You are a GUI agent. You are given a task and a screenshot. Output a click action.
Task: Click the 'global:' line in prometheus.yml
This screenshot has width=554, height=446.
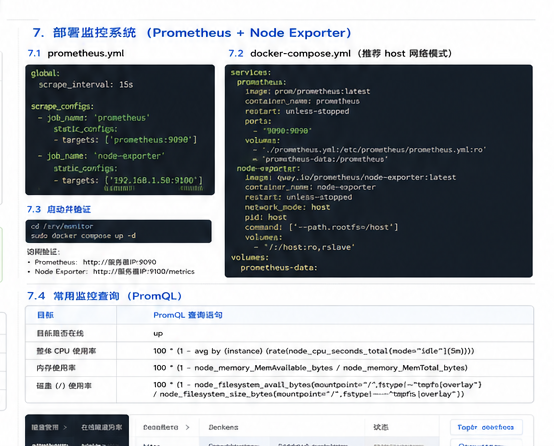pos(45,73)
